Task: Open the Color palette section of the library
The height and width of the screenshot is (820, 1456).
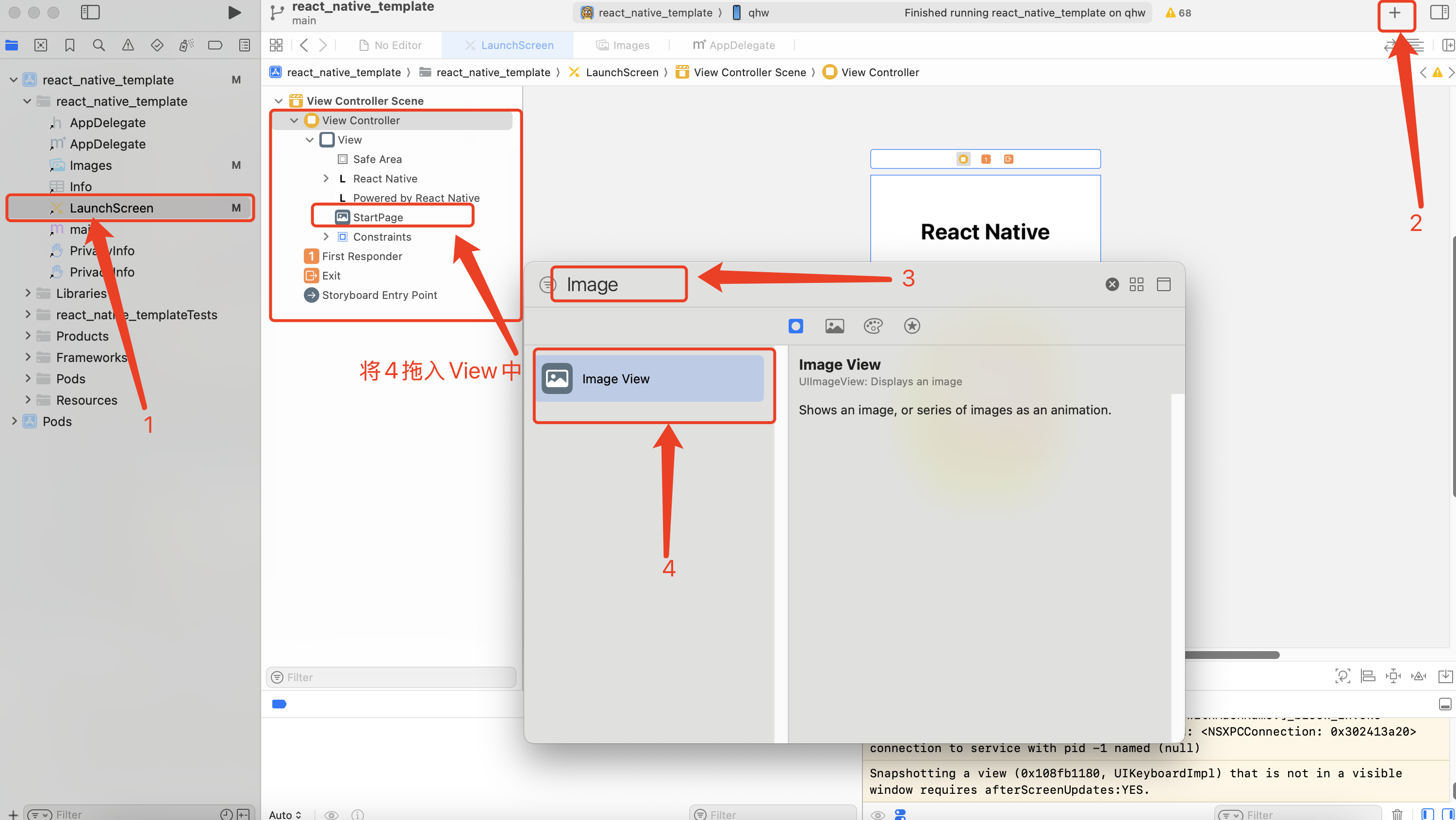Action: coord(873,326)
